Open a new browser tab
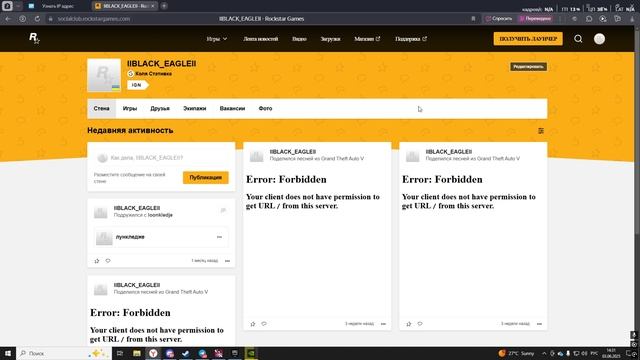The image size is (640, 360). pyautogui.click(x=164, y=6)
